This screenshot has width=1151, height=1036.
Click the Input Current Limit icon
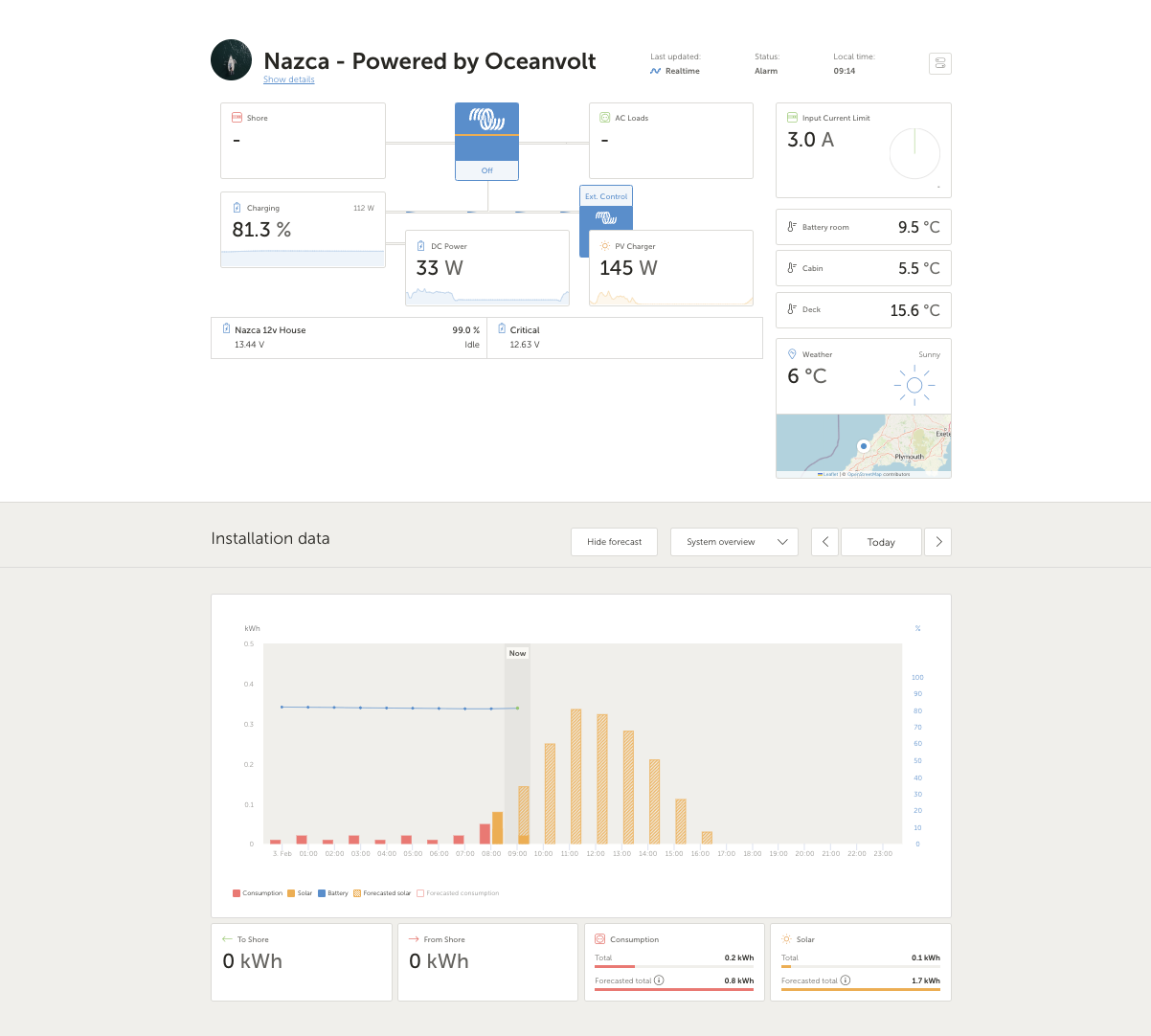(792, 118)
